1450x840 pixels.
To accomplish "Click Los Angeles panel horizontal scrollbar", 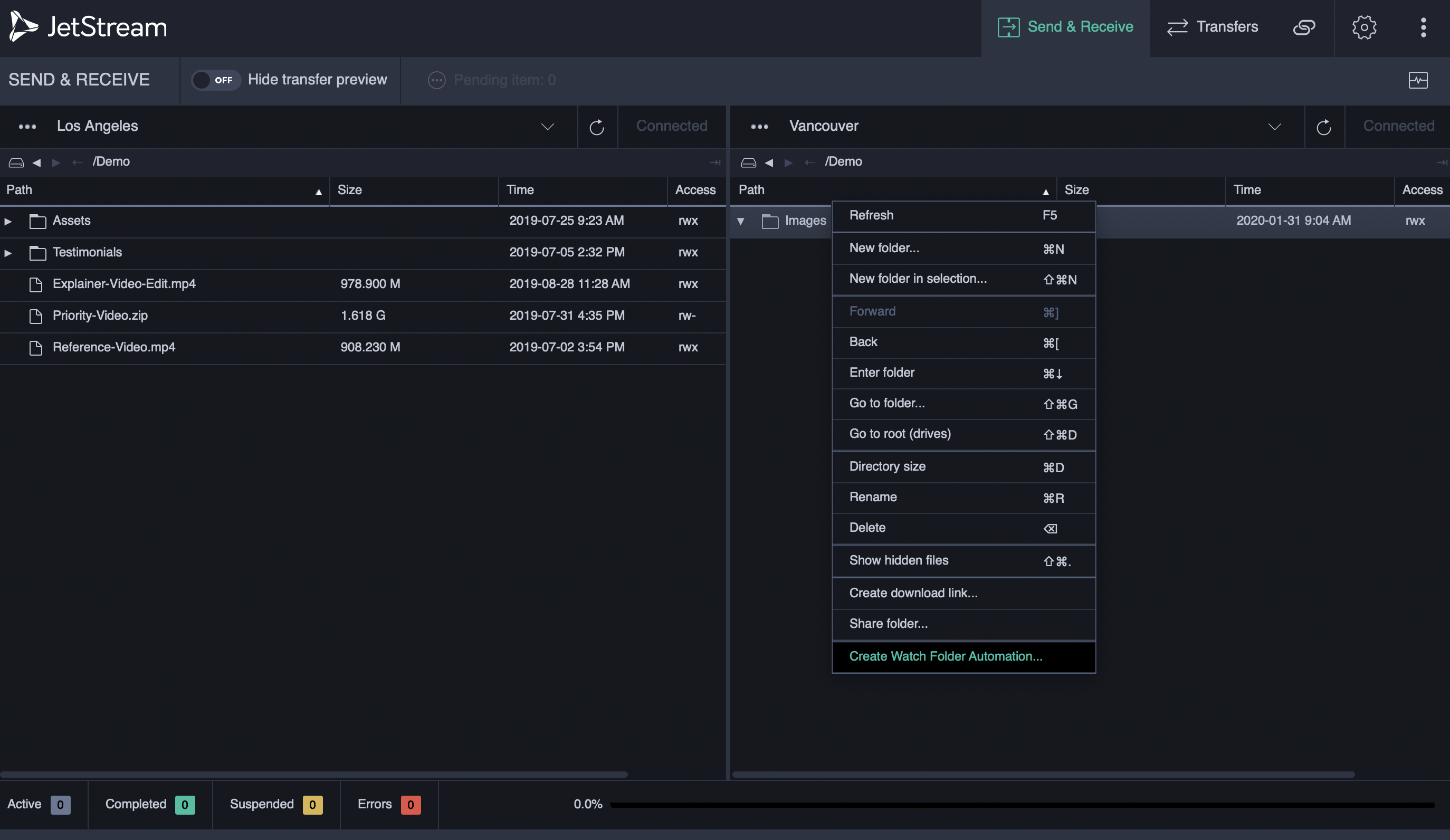I will click(x=313, y=775).
